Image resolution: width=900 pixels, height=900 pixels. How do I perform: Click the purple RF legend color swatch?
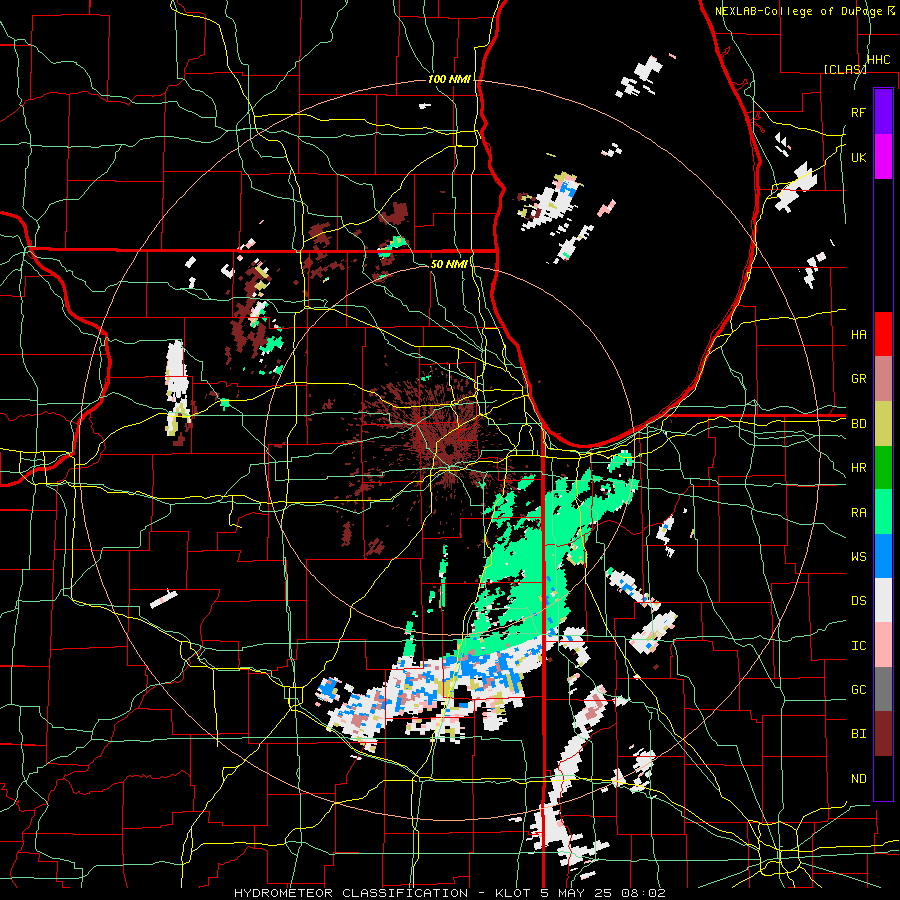(883, 112)
